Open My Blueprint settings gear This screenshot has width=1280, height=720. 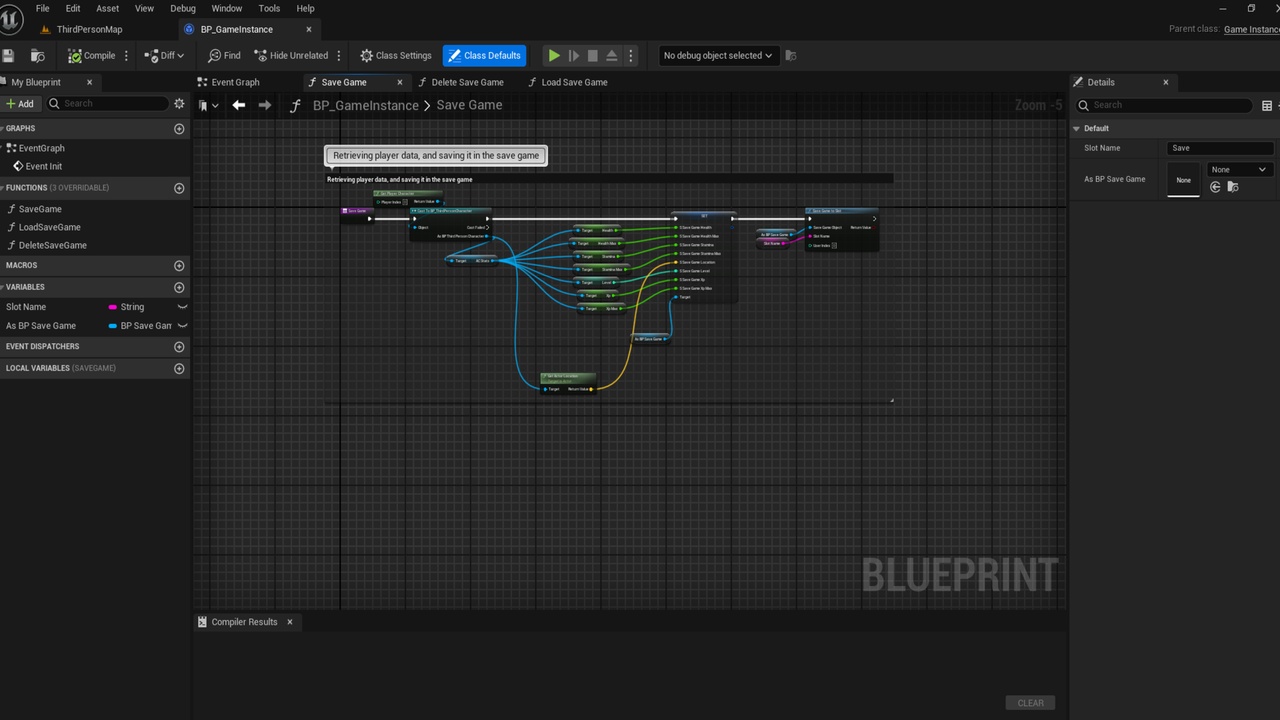179,104
